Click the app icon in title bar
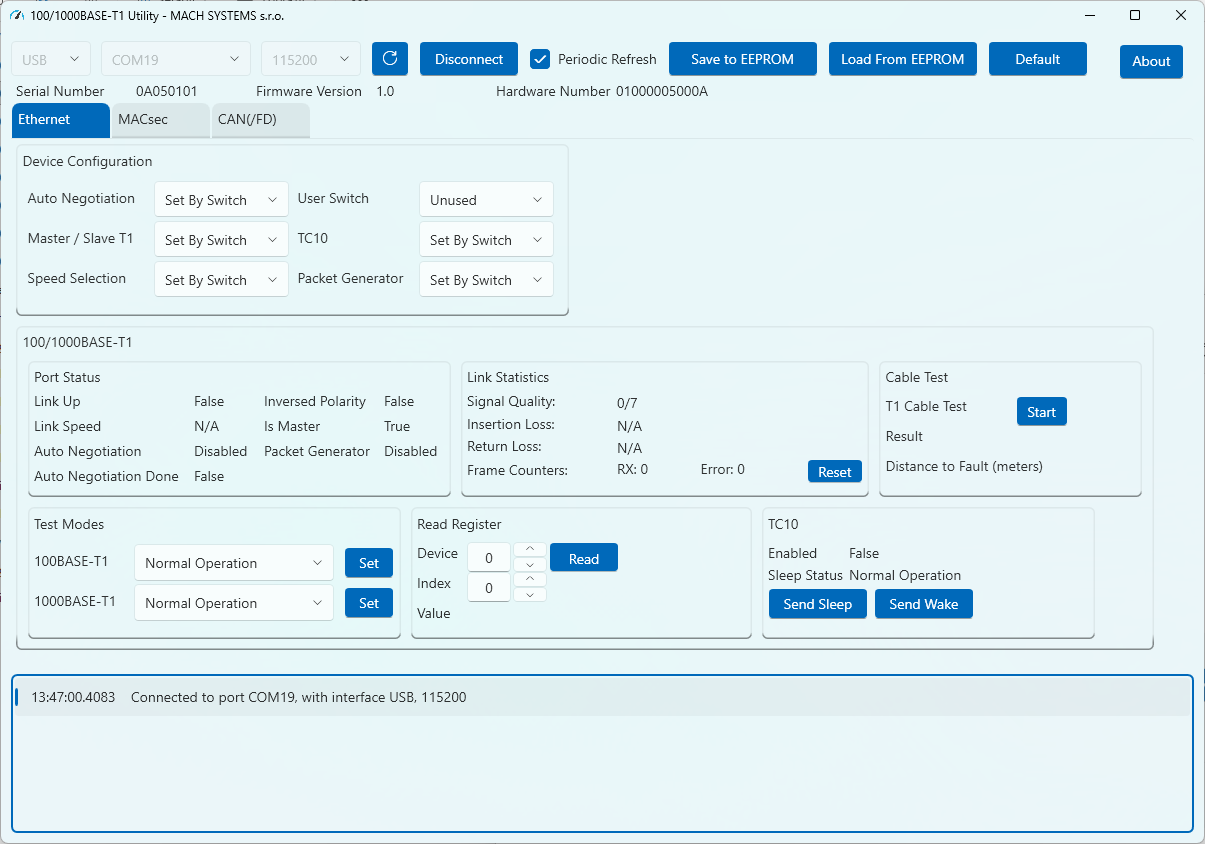The height and width of the screenshot is (844, 1205). [x=15, y=15]
